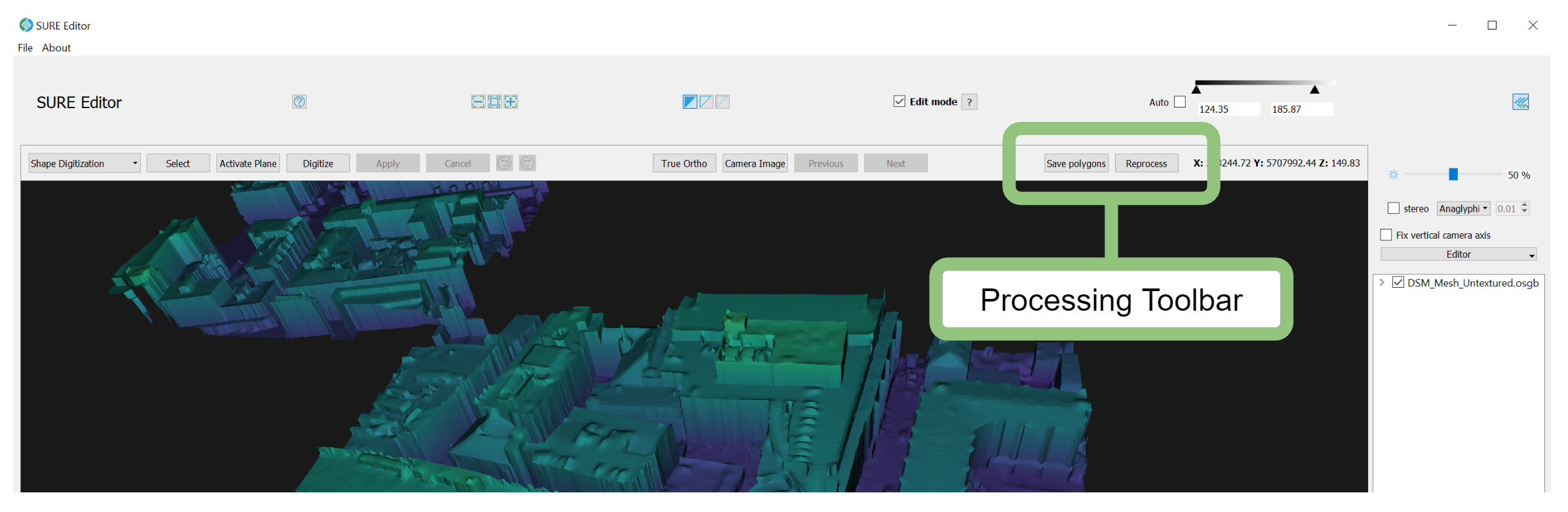Click the Reprocess button
Screen dimensions: 1568x512
click(x=1147, y=163)
